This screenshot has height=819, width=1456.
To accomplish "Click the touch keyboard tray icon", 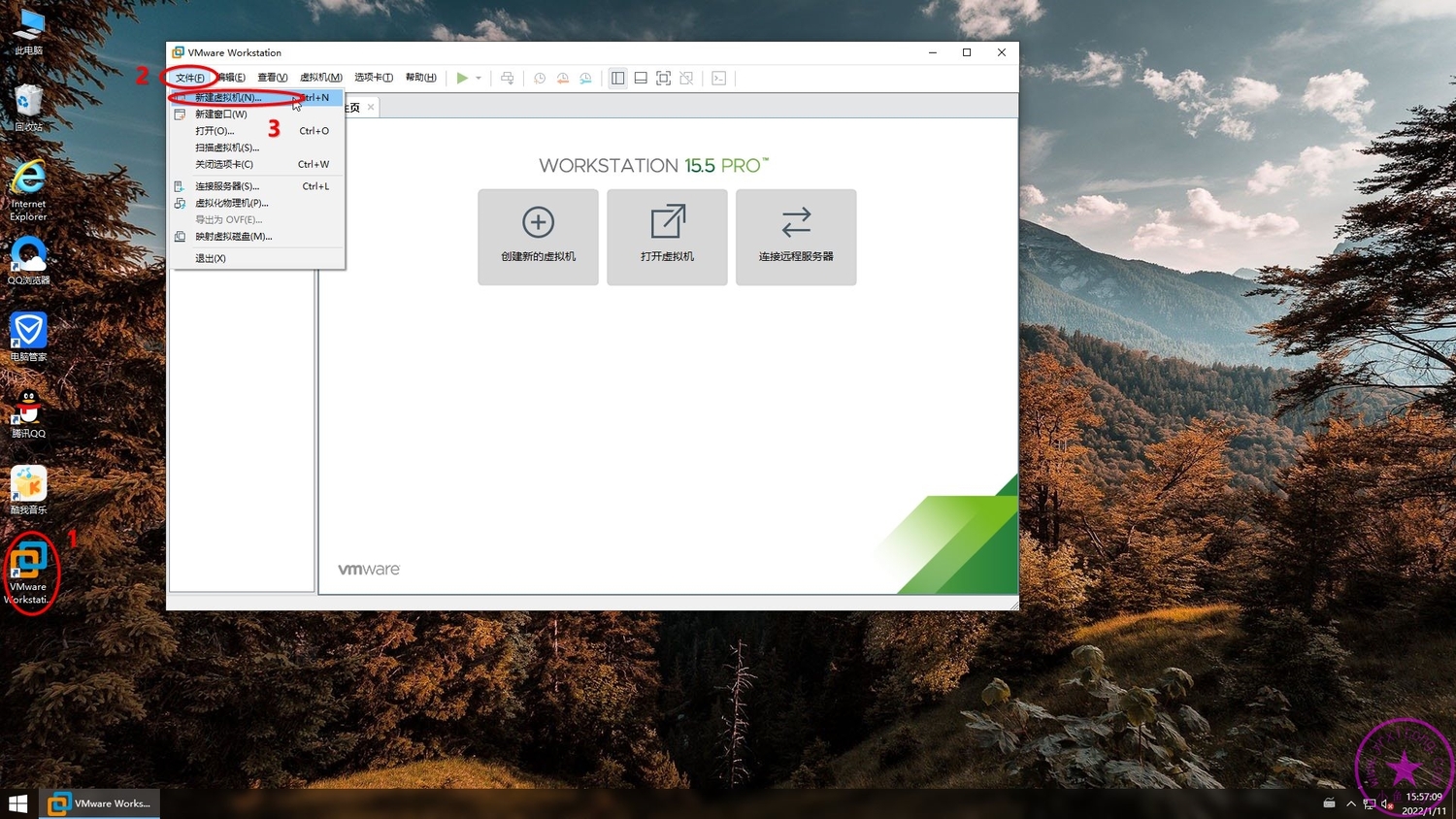I will pyautogui.click(x=1329, y=803).
